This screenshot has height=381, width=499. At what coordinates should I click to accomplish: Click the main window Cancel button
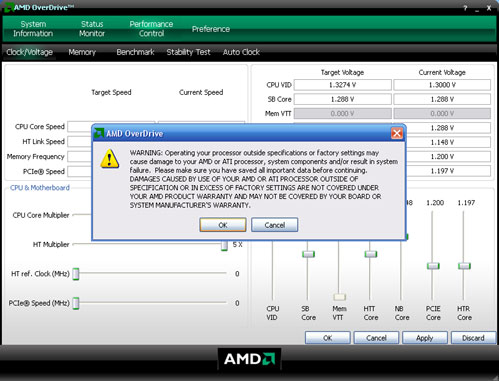tap(376, 338)
